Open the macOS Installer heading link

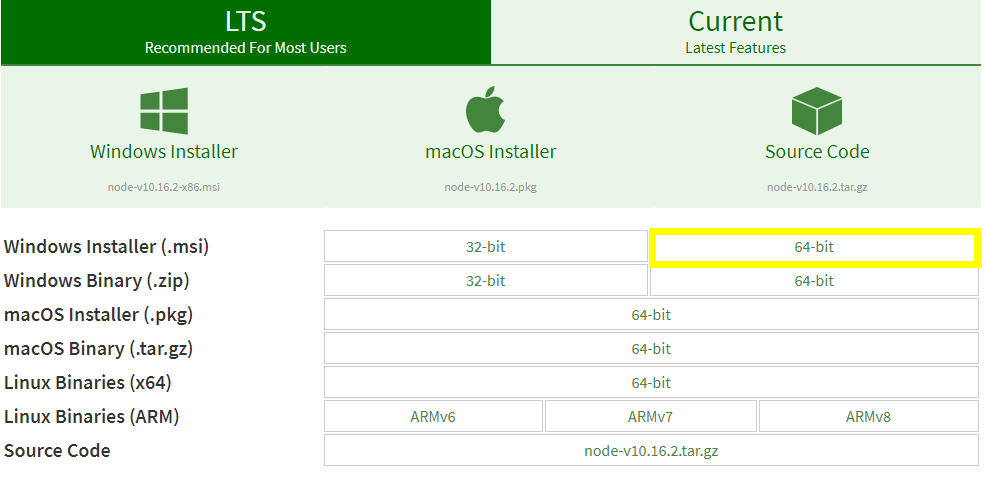[491, 152]
